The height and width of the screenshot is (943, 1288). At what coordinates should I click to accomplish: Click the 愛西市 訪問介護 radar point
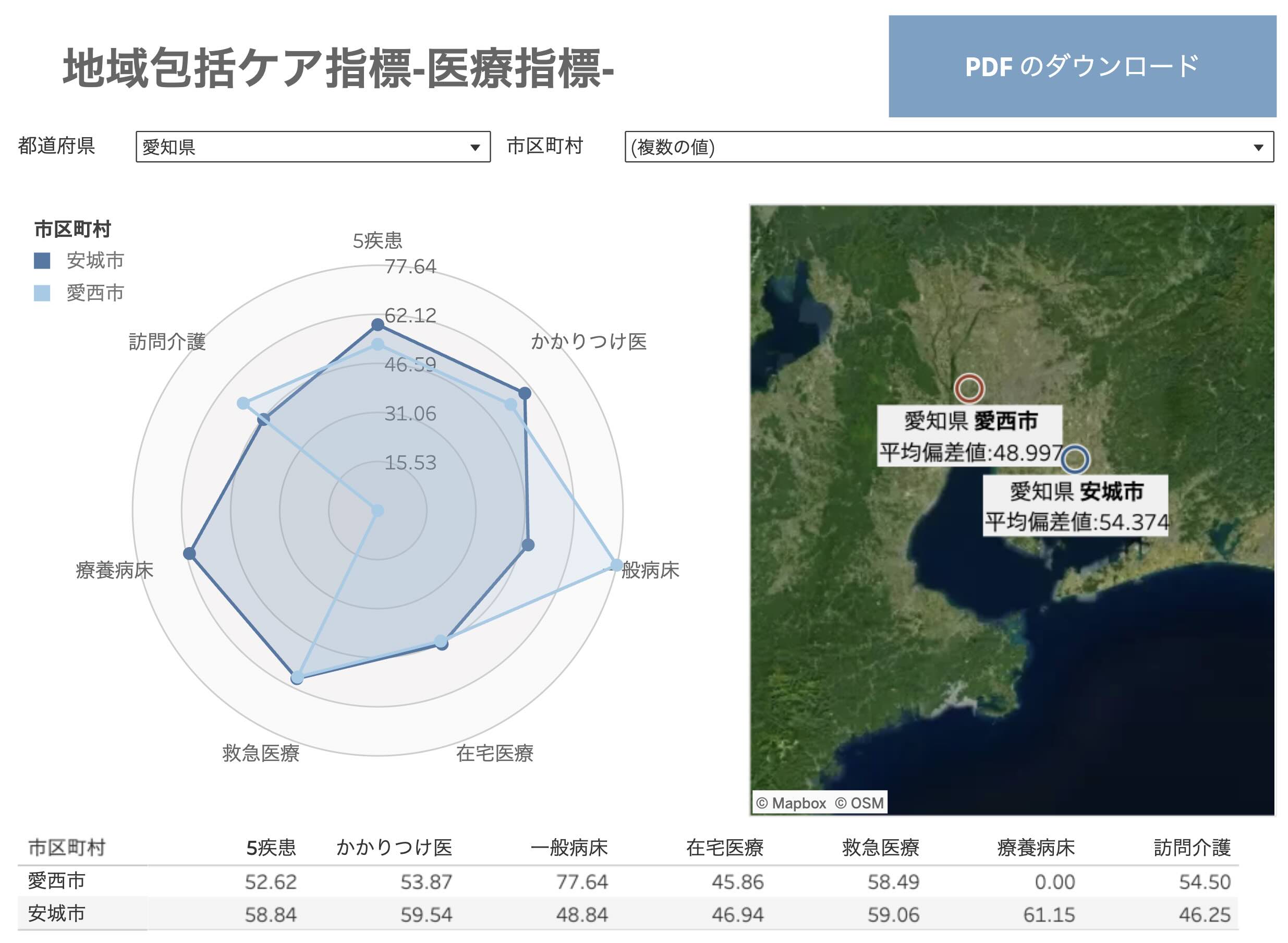[243, 404]
